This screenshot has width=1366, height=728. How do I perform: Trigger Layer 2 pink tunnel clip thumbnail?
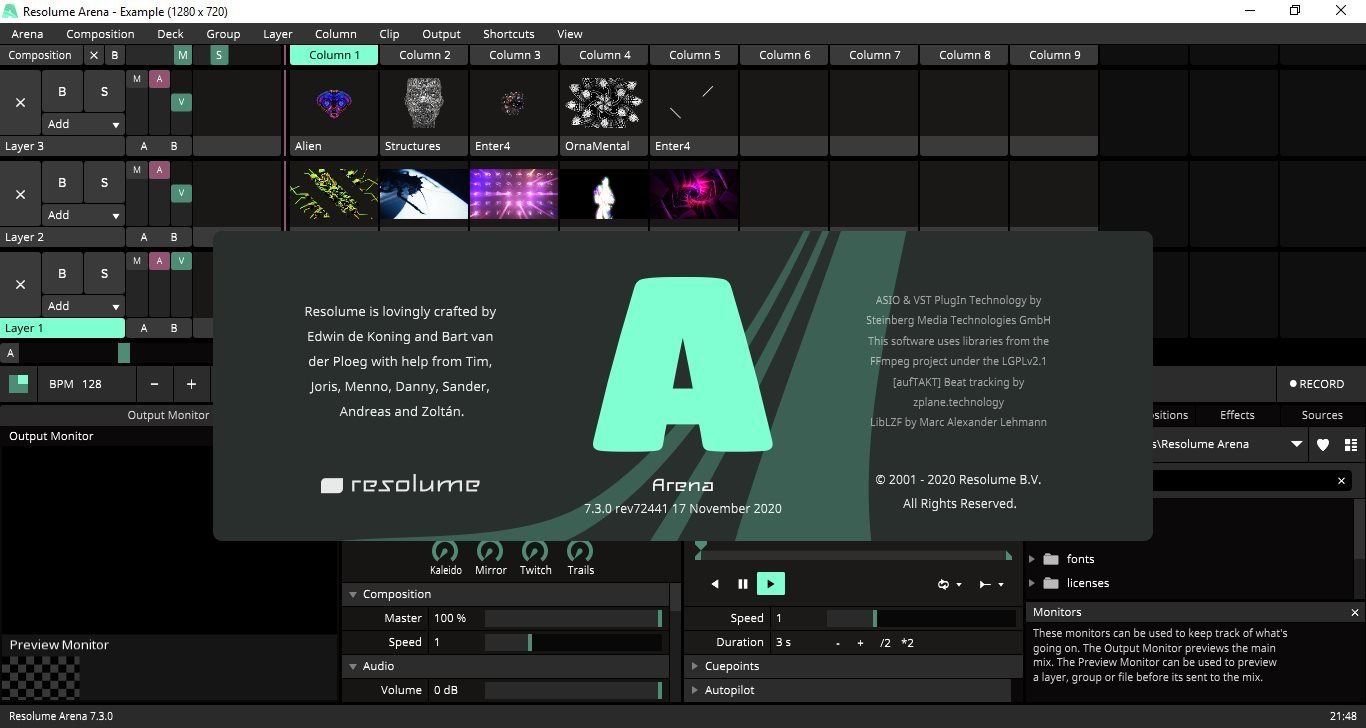tap(694, 194)
